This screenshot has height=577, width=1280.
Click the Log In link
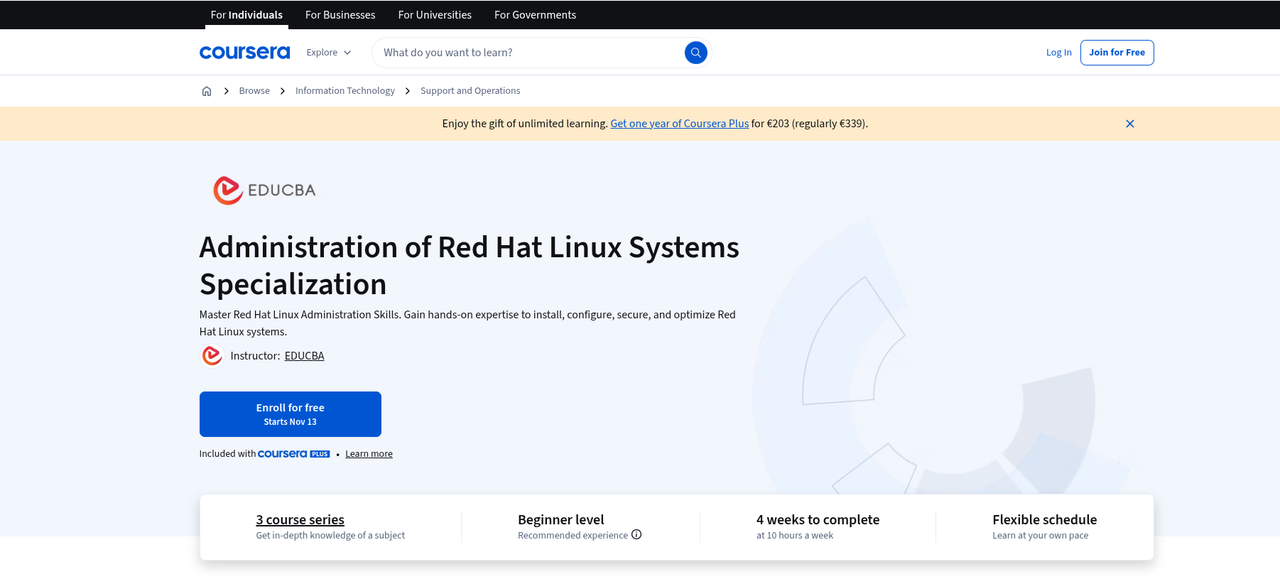coord(1059,52)
